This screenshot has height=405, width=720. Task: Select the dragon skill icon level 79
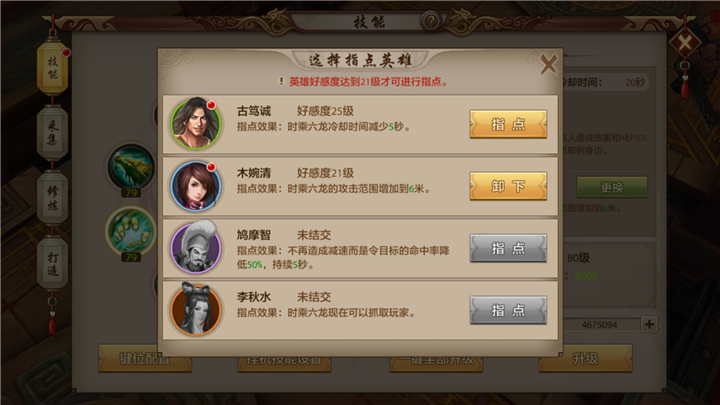[131, 167]
